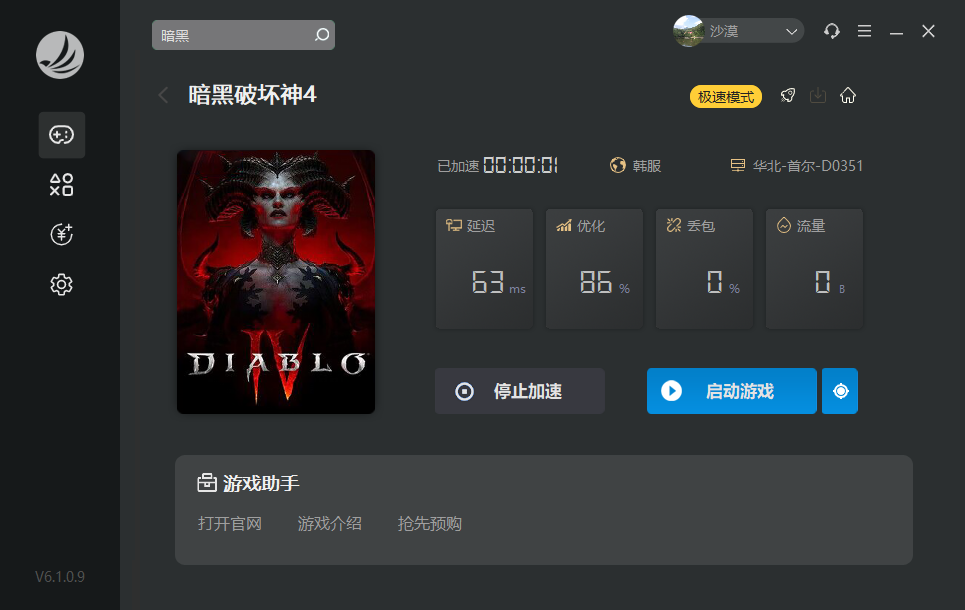Open the hamburger main menu
965x610 pixels.
coord(865,32)
